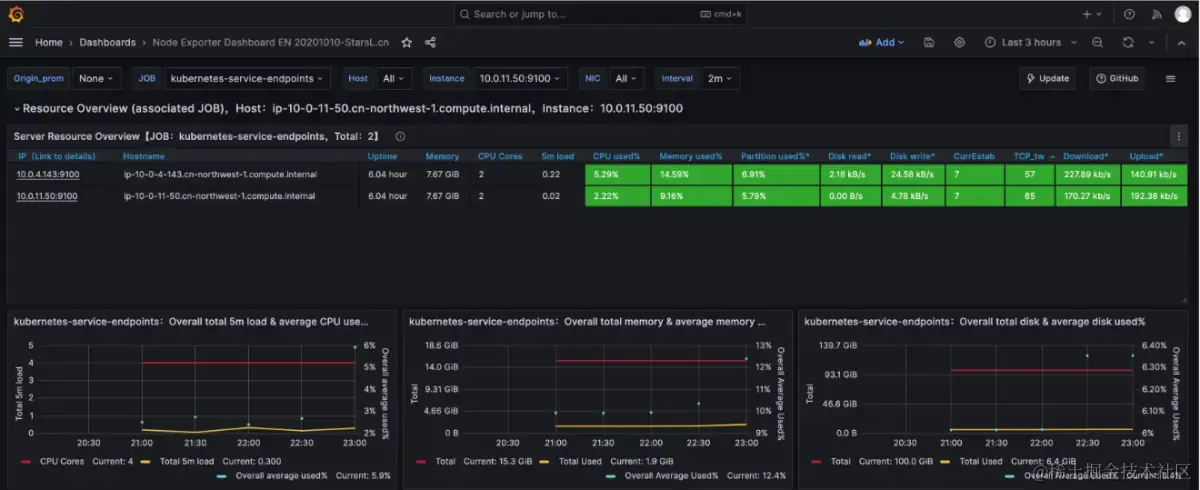
Task: Save the dashboard with the disk icon
Action: click(x=929, y=43)
